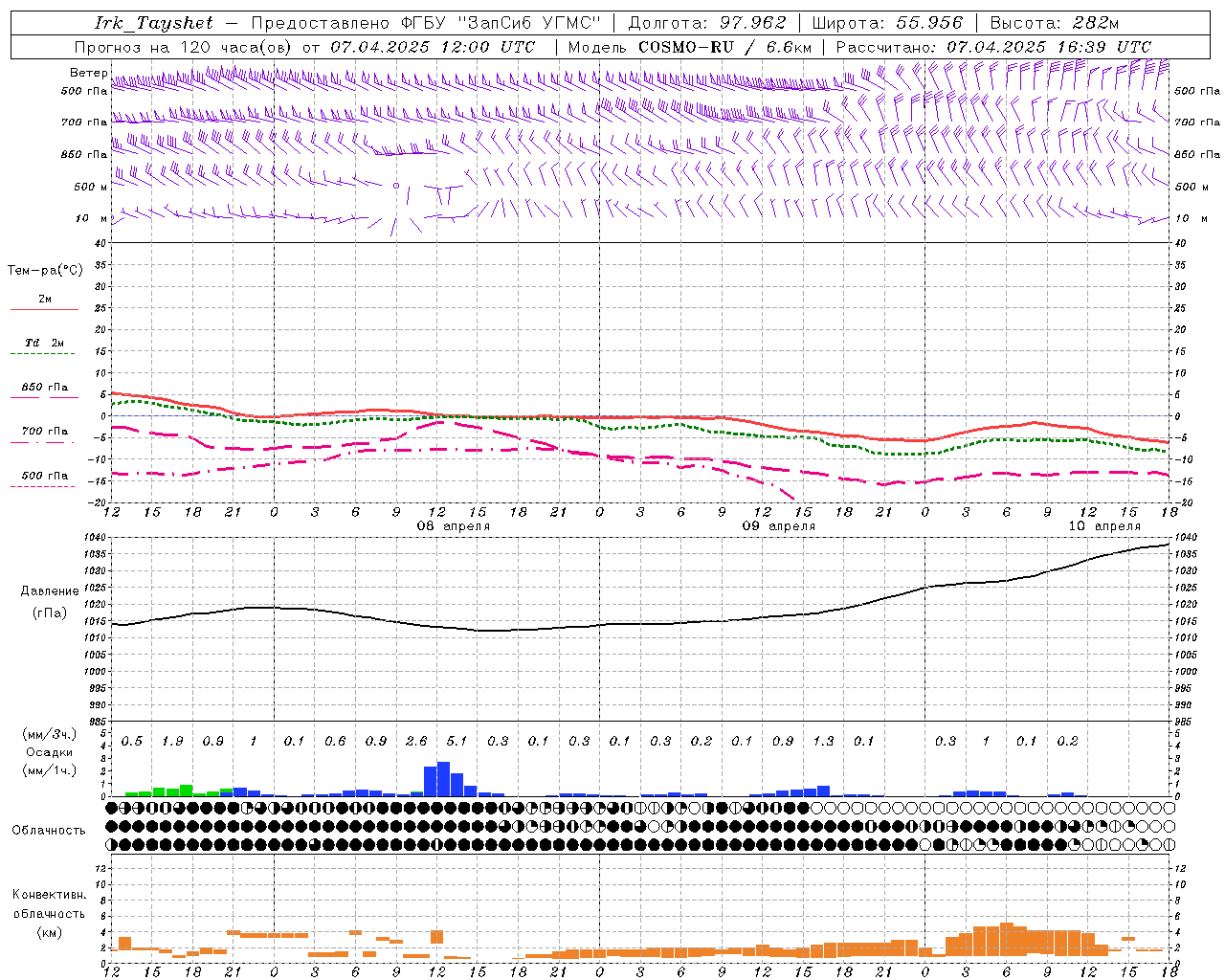
Task: Click the 'Конвективн.' convective cloud label
Action: click(x=49, y=895)
